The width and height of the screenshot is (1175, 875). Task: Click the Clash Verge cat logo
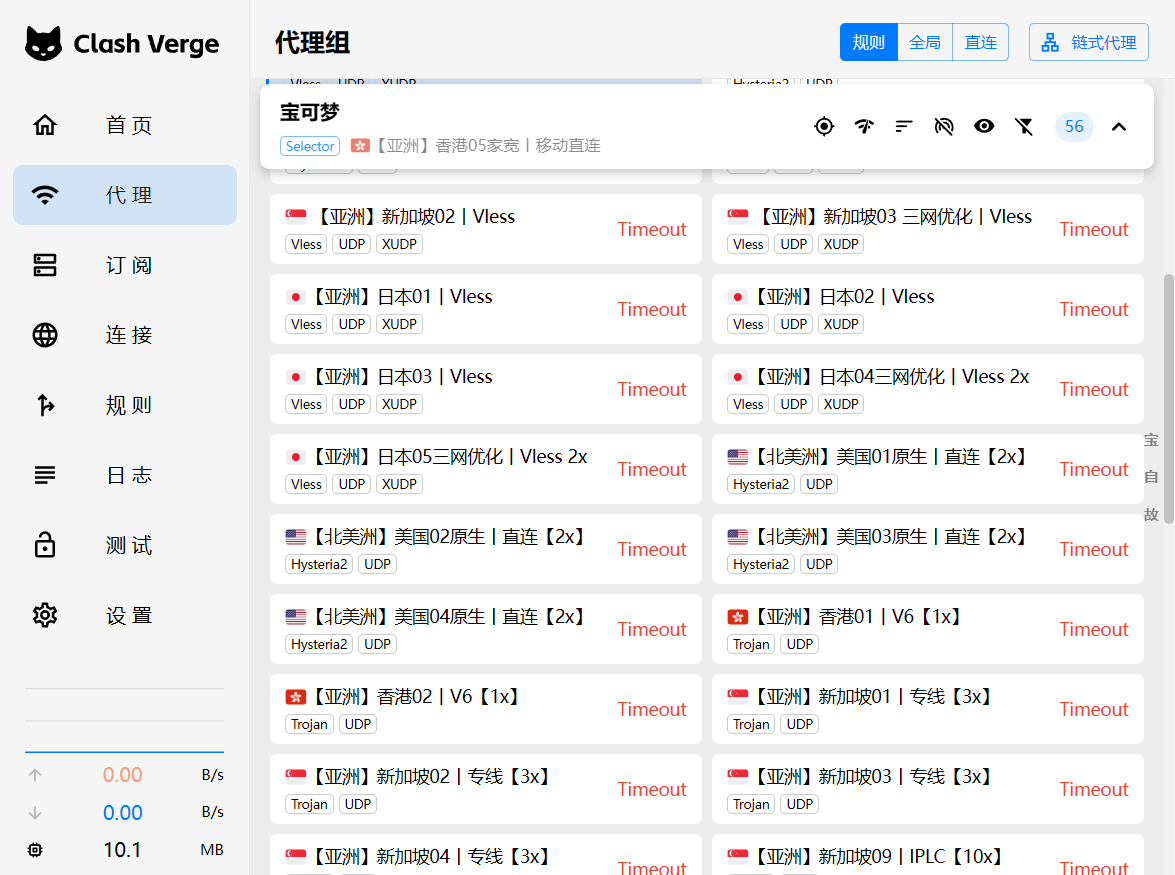(43, 43)
